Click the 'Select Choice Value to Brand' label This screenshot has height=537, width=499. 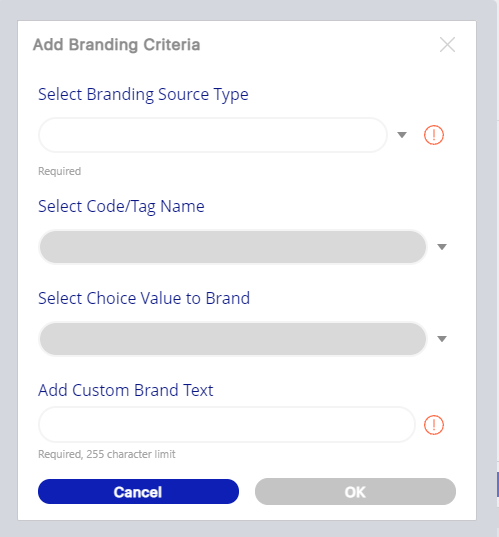(144, 298)
